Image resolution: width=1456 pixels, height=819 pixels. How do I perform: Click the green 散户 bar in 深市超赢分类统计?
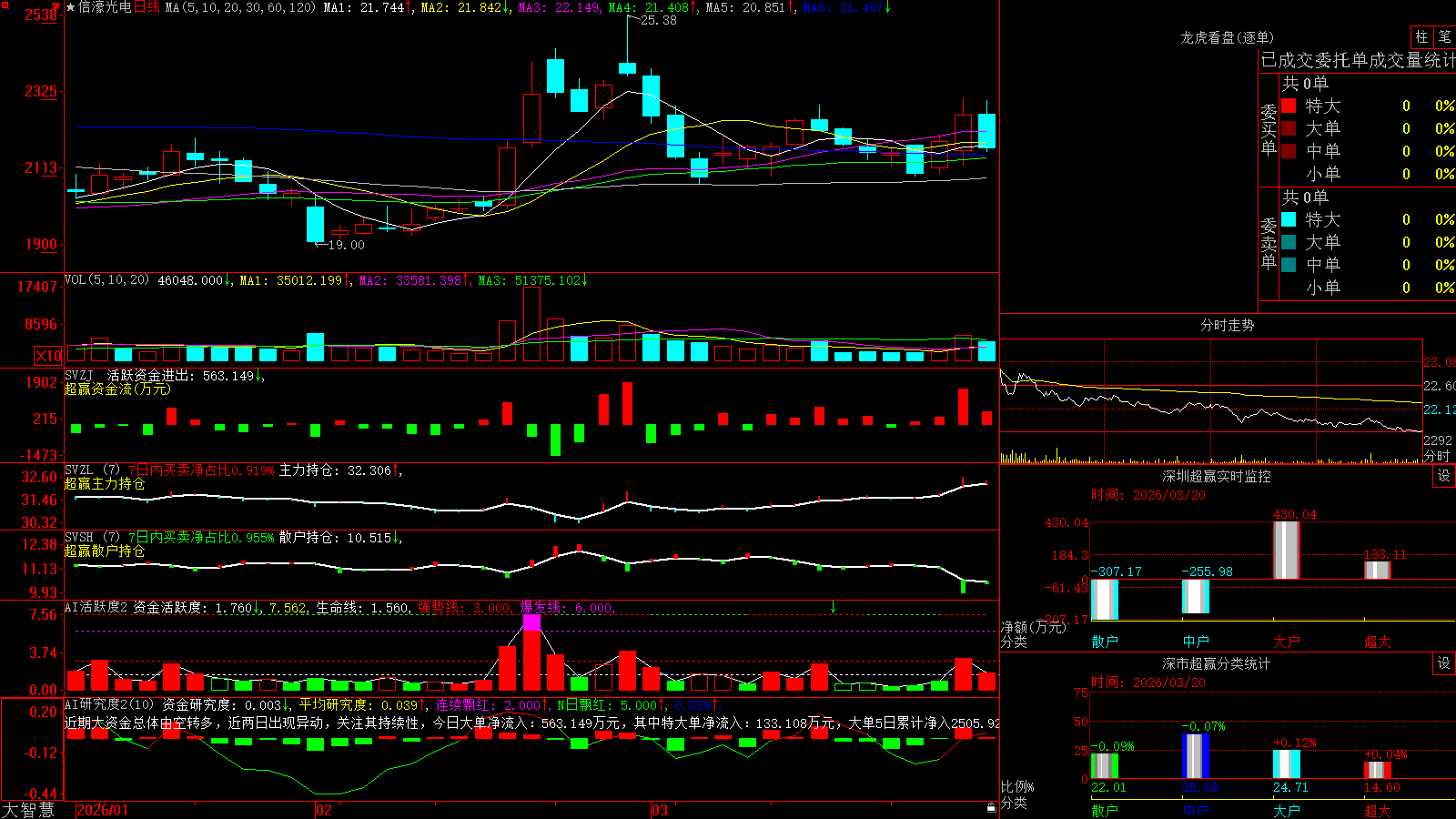pos(1105,765)
